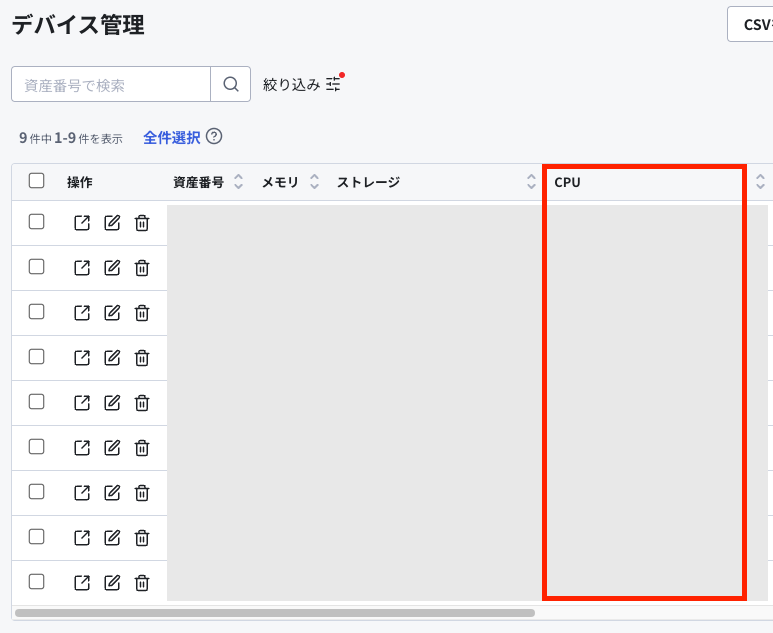This screenshot has width=773, height=633.
Task: Edit the third row device
Action: pos(112,313)
